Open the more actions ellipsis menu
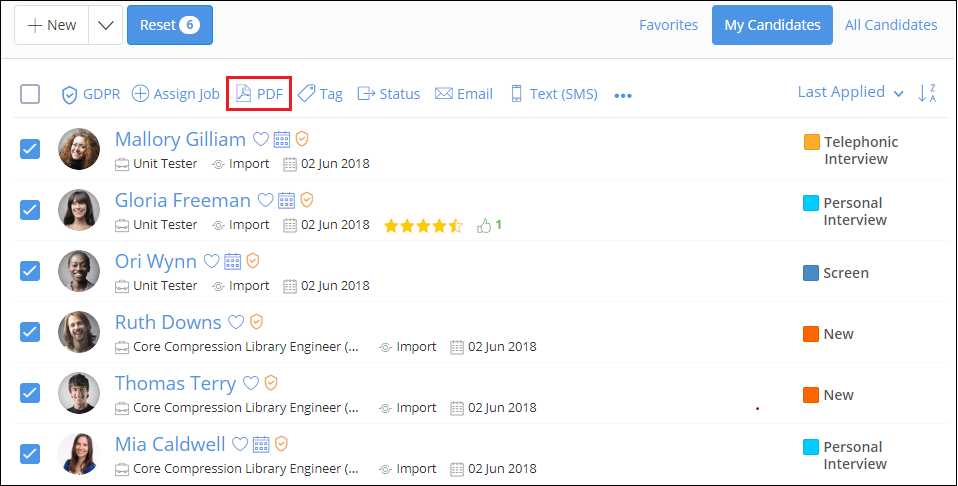Viewport: 958px width, 486px height. [x=623, y=96]
